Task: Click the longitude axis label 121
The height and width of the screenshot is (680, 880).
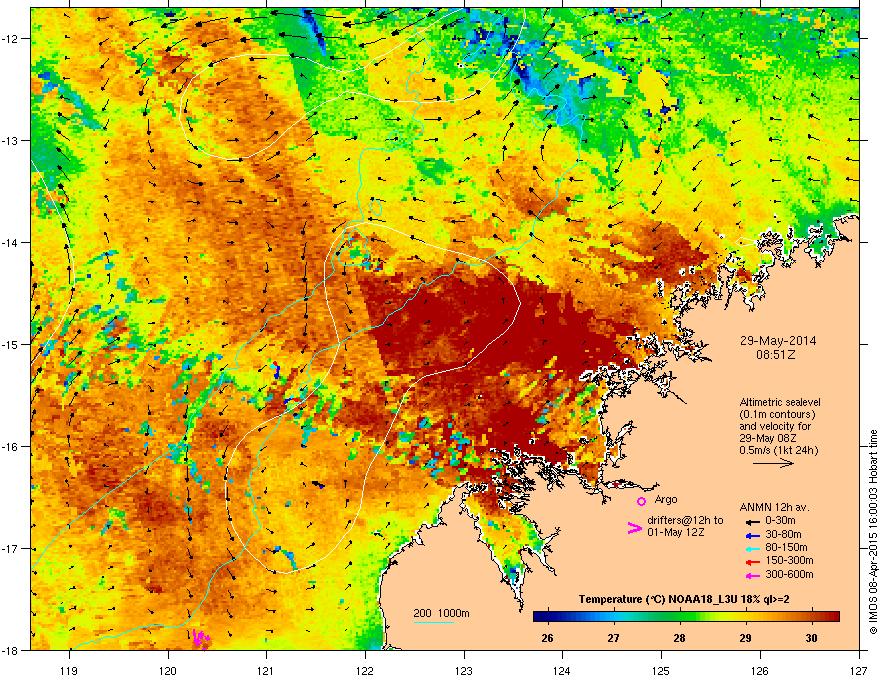Action: click(266, 670)
